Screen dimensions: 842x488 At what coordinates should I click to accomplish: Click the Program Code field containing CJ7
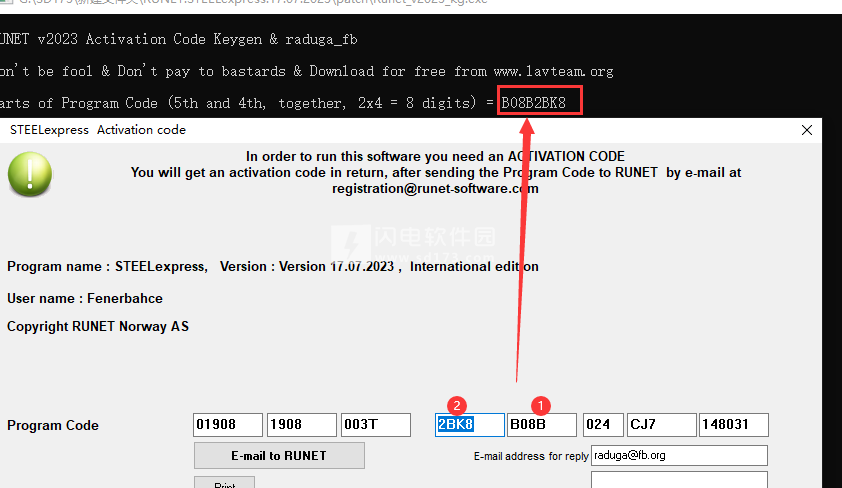click(662, 425)
